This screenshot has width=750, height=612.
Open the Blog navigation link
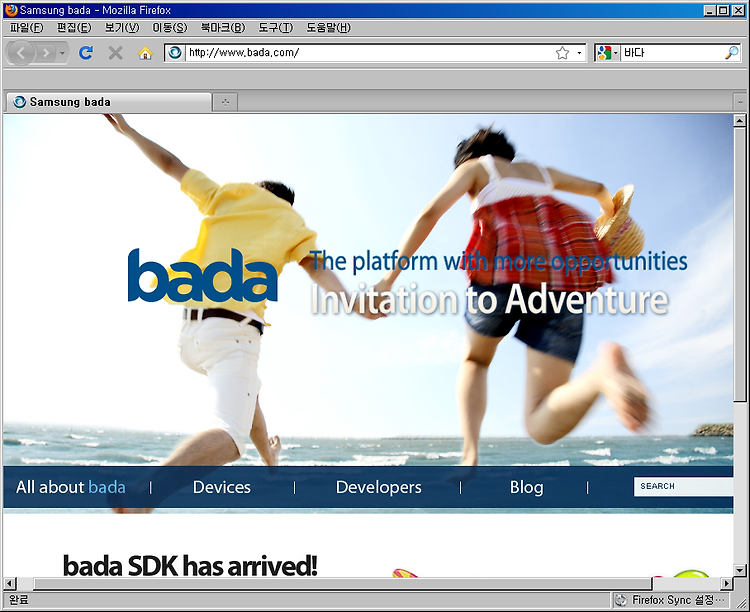(527, 487)
